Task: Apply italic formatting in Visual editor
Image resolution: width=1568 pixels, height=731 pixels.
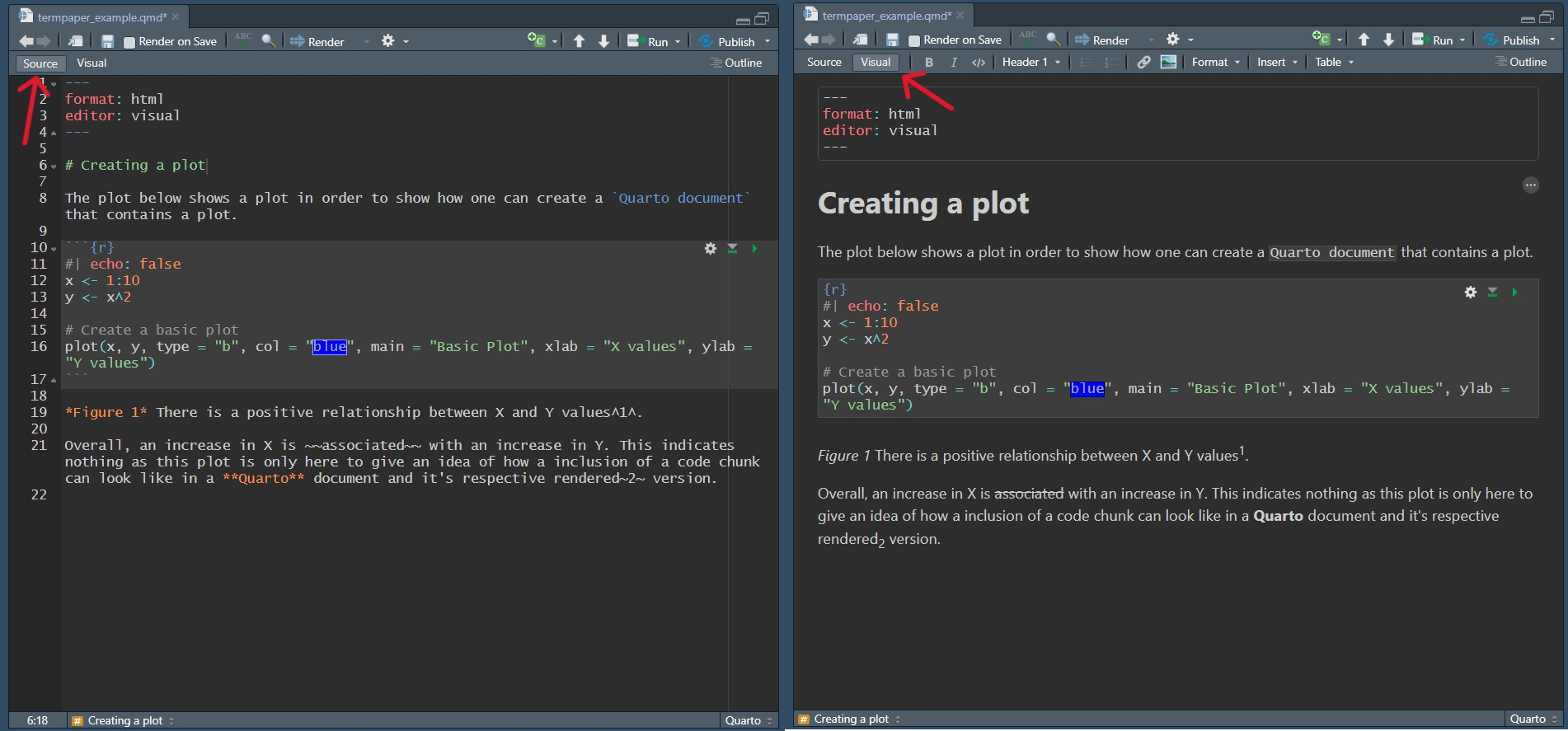Action: click(954, 63)
